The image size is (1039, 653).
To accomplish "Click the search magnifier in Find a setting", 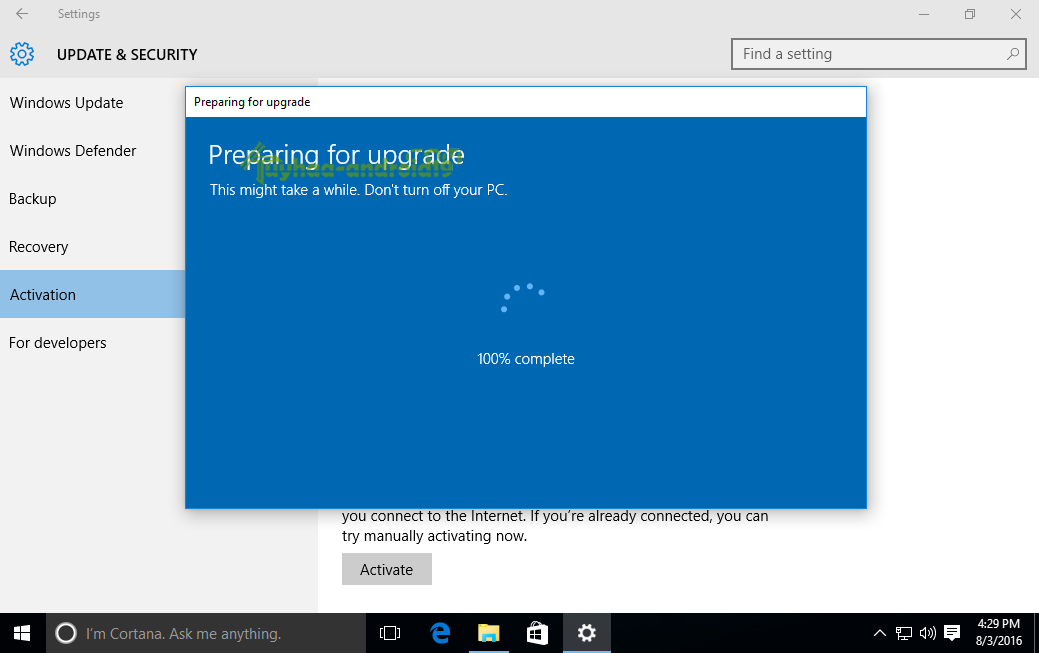I will point(1012,54).
